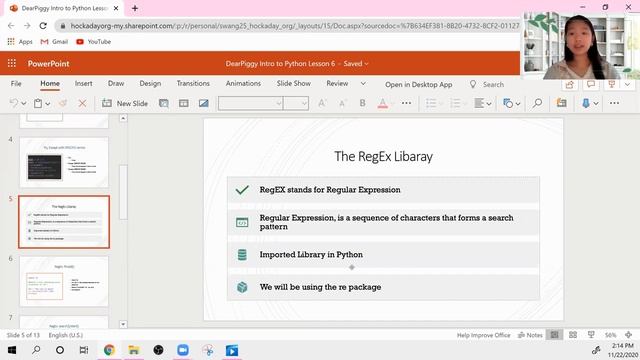Toggle the bullets list

(x=431, y=103)
